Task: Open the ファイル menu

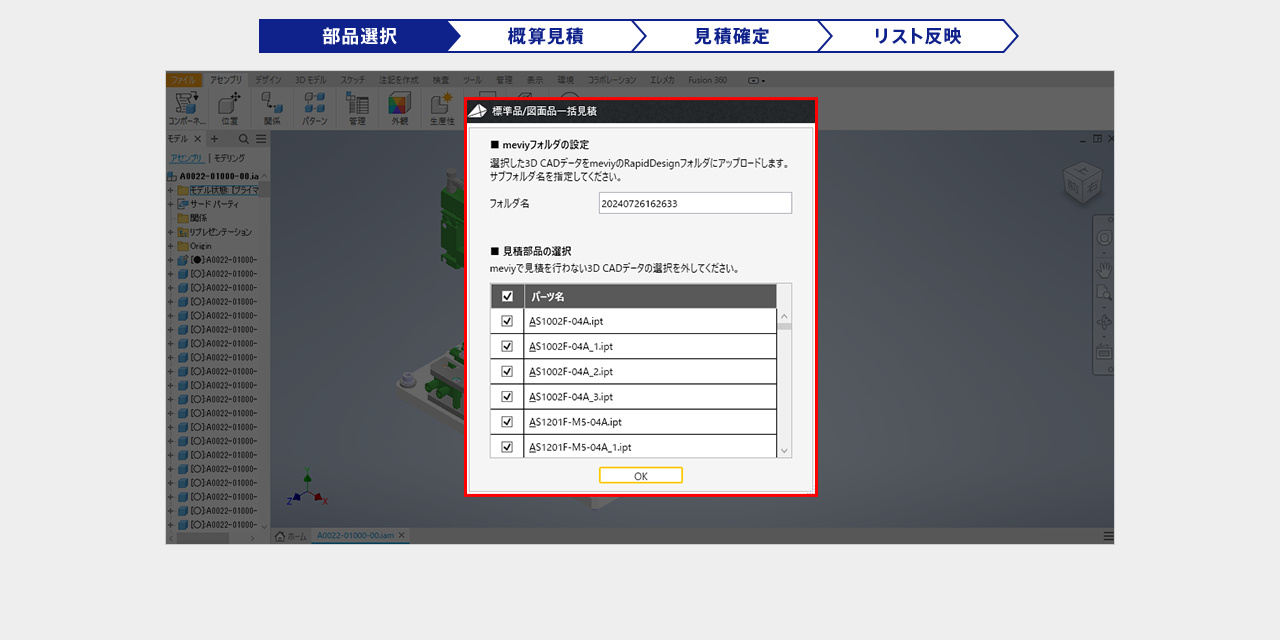Action: point(183,79)
